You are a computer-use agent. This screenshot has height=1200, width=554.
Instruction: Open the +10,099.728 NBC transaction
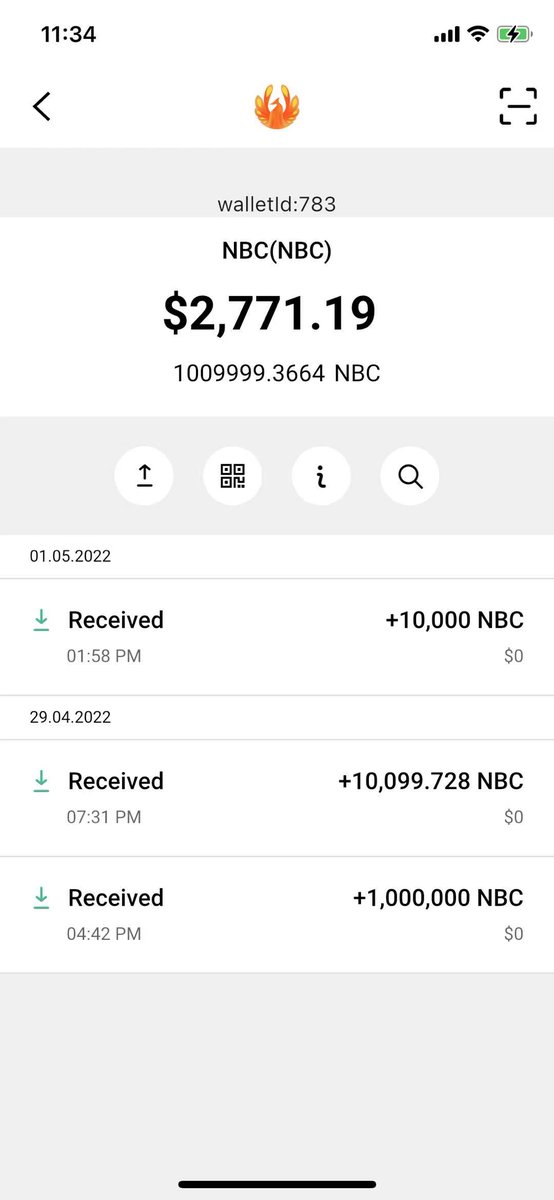277,798
